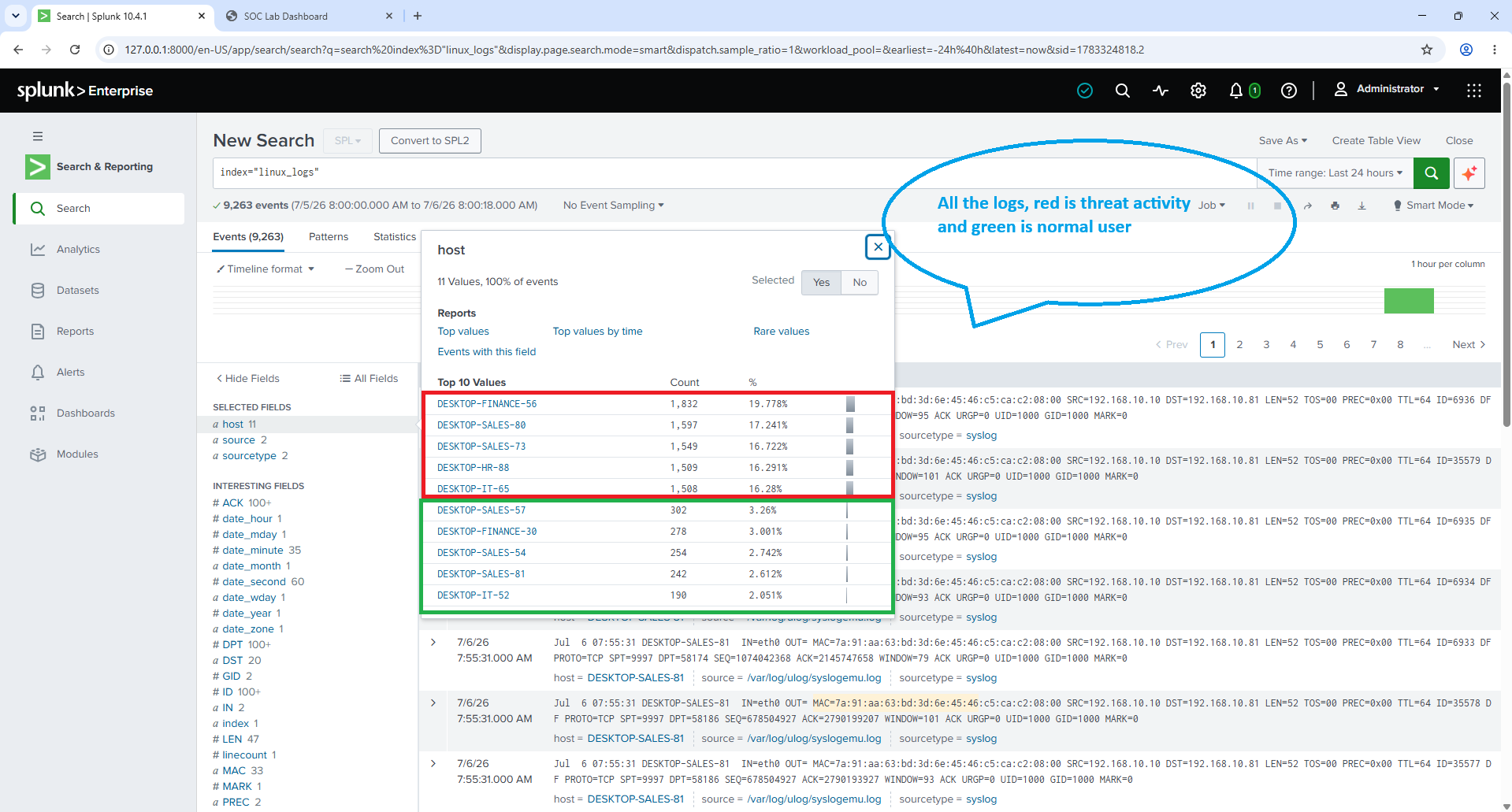Go to the Next results page
1512x812 pixels.
pos(1469,345)
